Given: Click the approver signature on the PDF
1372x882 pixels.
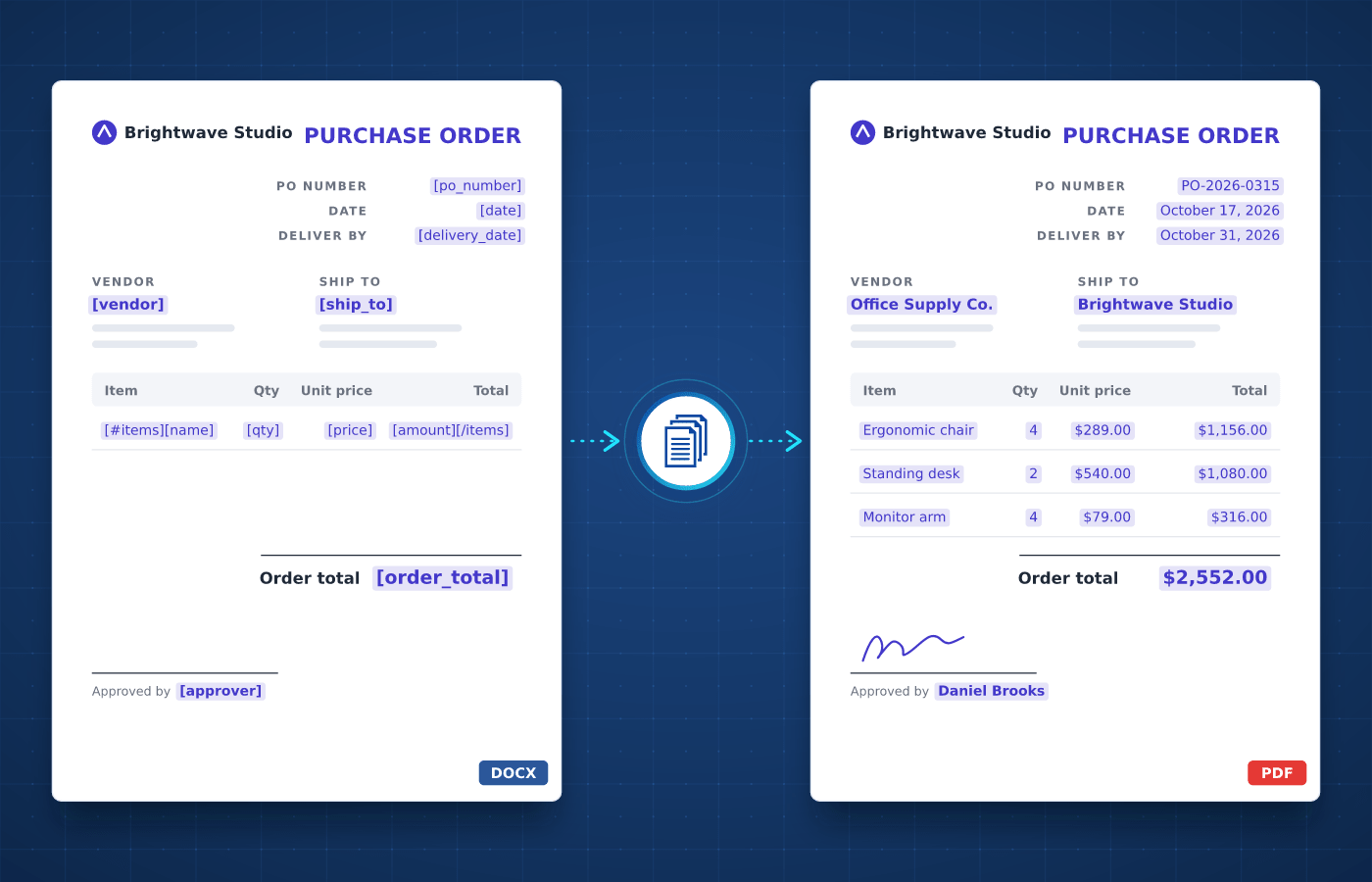Looking at the screenshot, I should click(912, 647).
